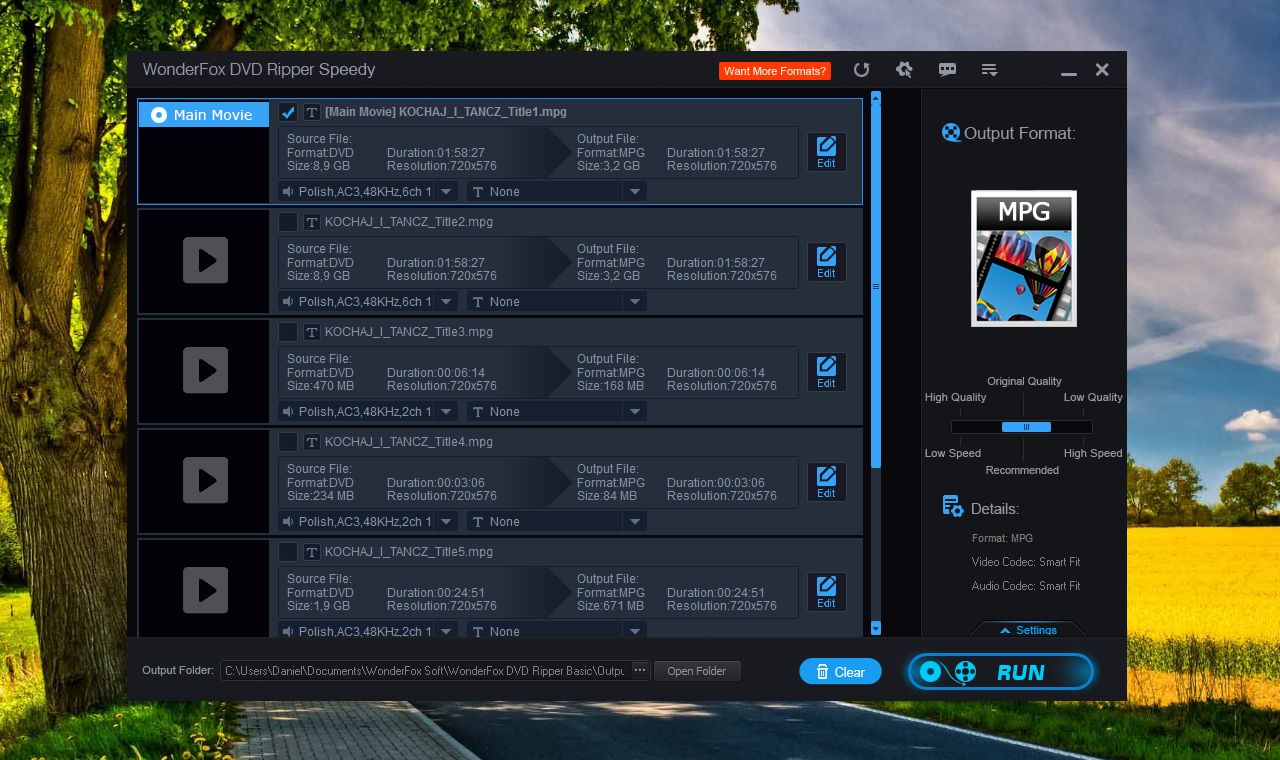Start ripping with the RUN button

tap(1001, 672)
